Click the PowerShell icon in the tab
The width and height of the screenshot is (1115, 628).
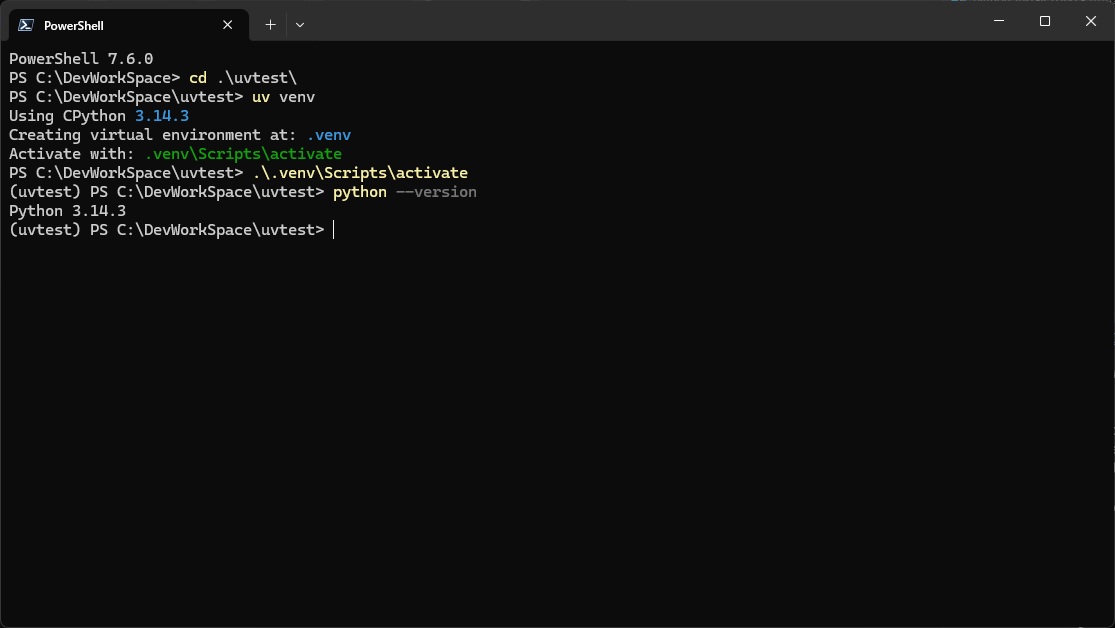[x=26, y=25]
